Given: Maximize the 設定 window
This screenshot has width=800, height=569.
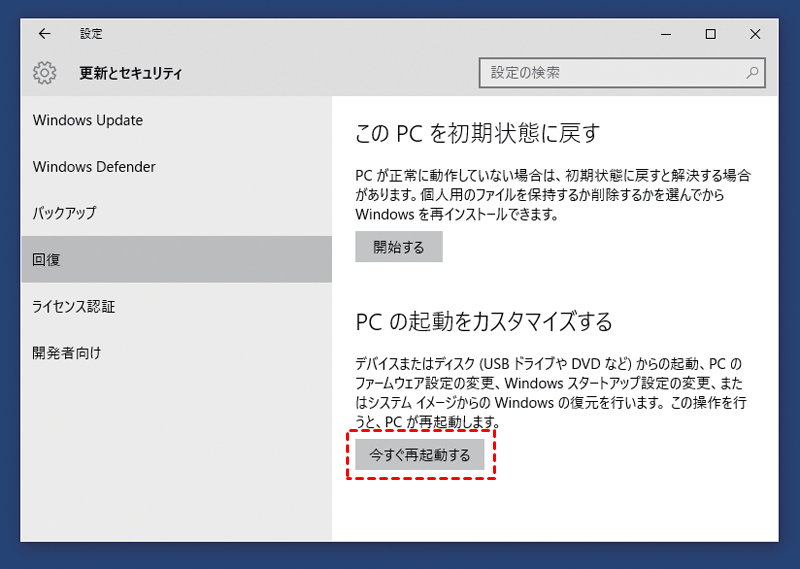Looking at the screenshot, I should pos(710,33).
